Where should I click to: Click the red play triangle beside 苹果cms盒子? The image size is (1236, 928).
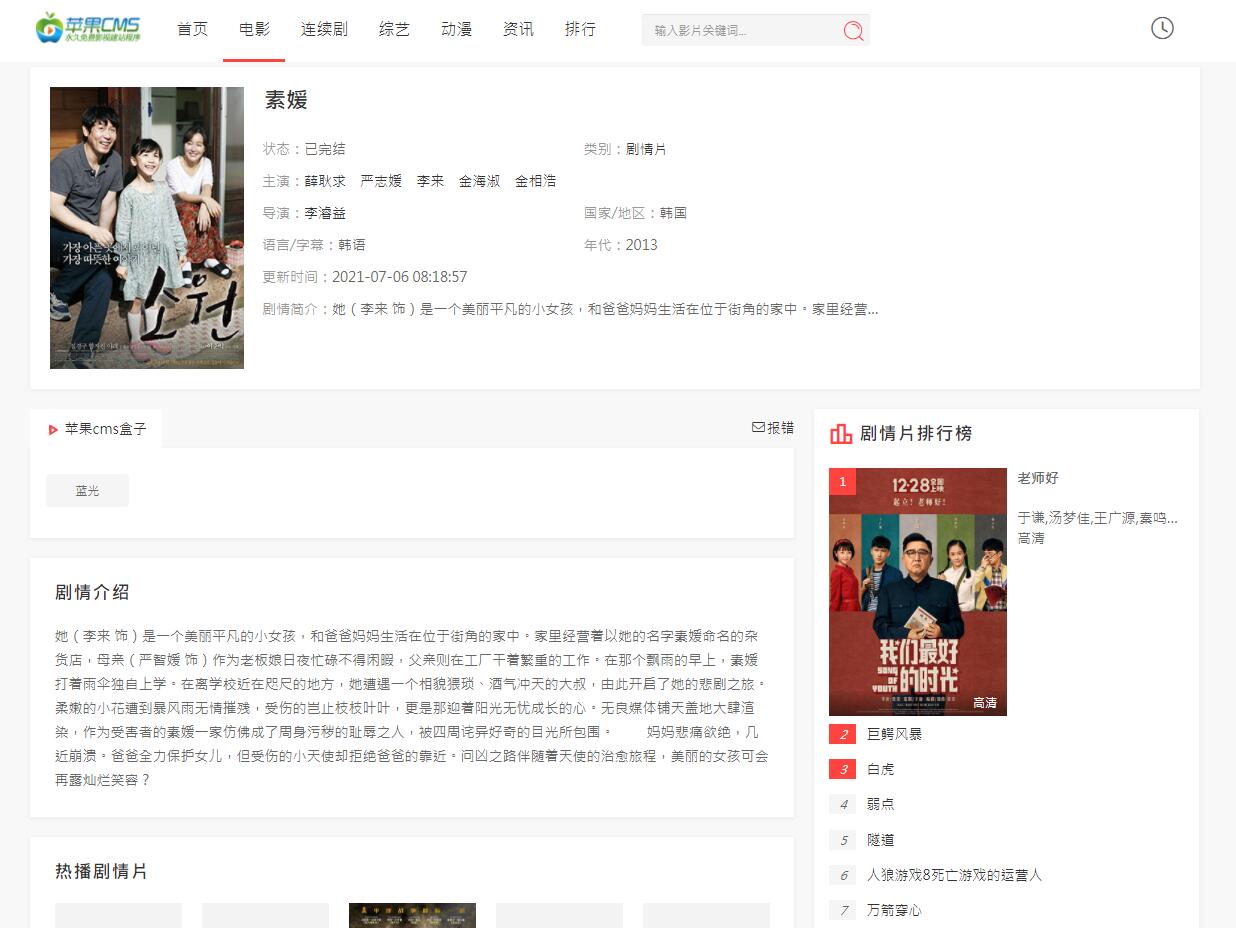tap(53, 430)
